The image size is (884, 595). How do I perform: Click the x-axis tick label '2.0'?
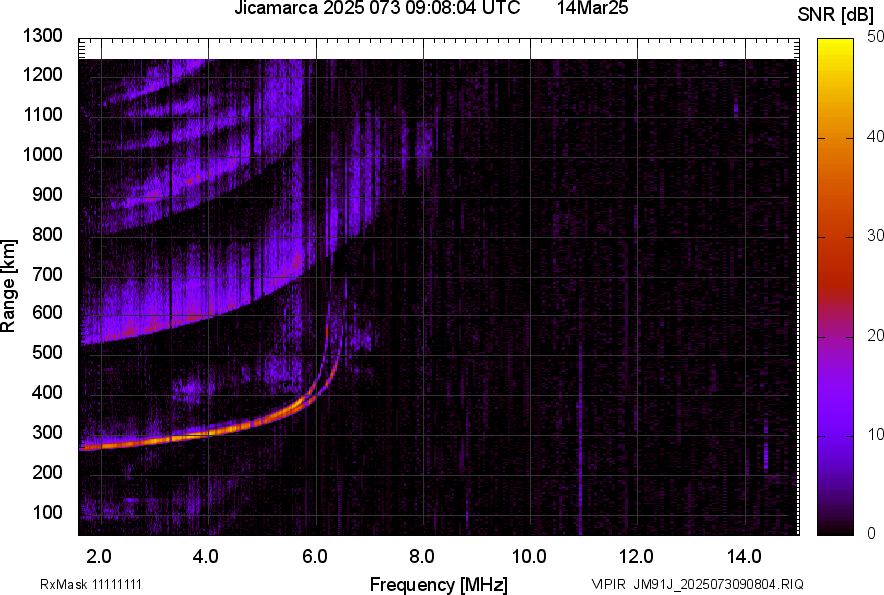99,557
